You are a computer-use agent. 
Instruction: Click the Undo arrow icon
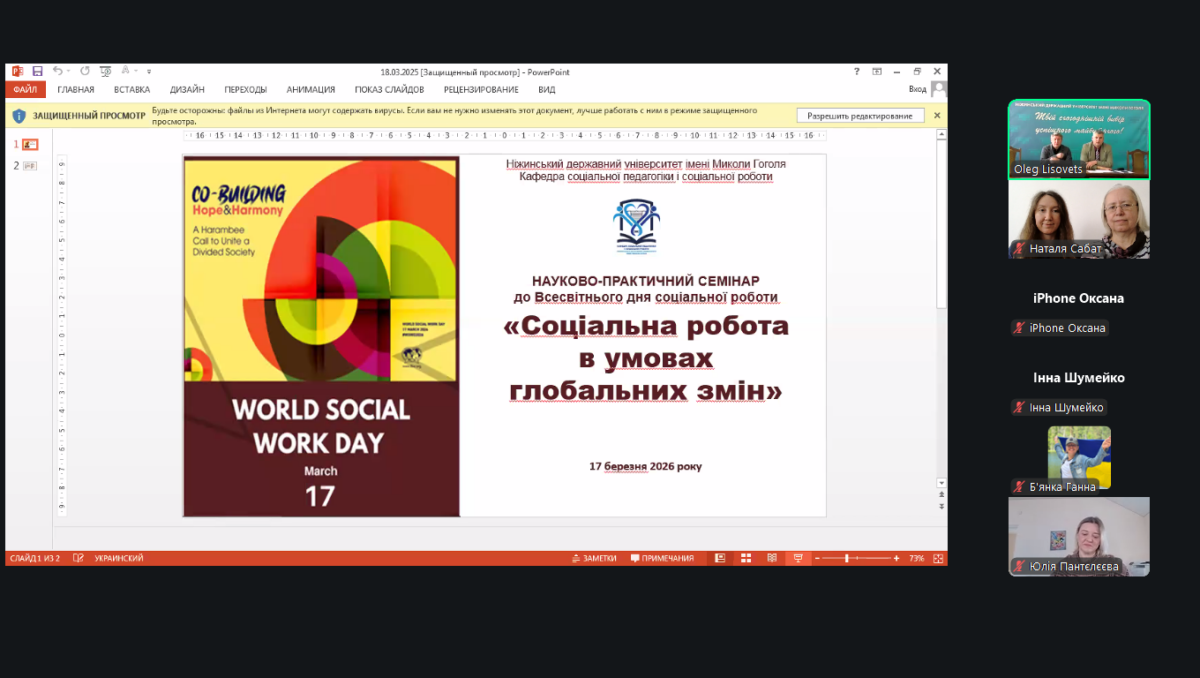(57, 71)
